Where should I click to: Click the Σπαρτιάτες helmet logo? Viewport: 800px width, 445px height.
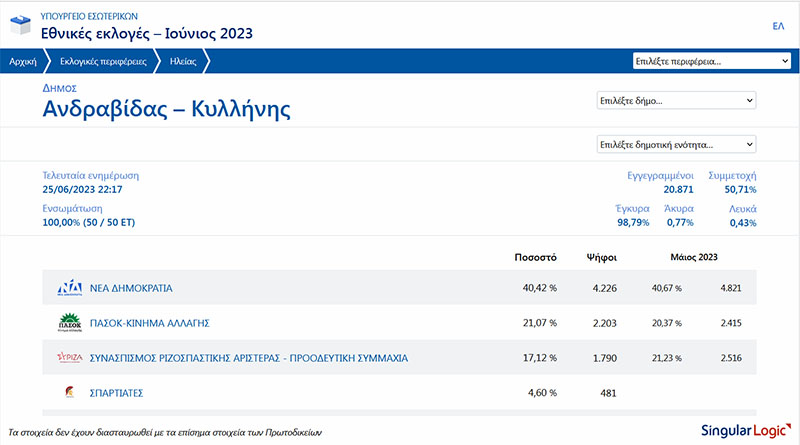coord(69,392)
